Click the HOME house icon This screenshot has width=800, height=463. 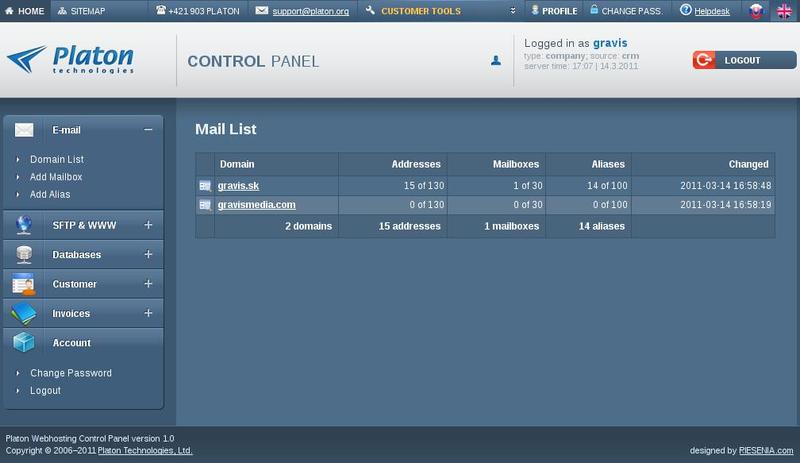point(9,11)
